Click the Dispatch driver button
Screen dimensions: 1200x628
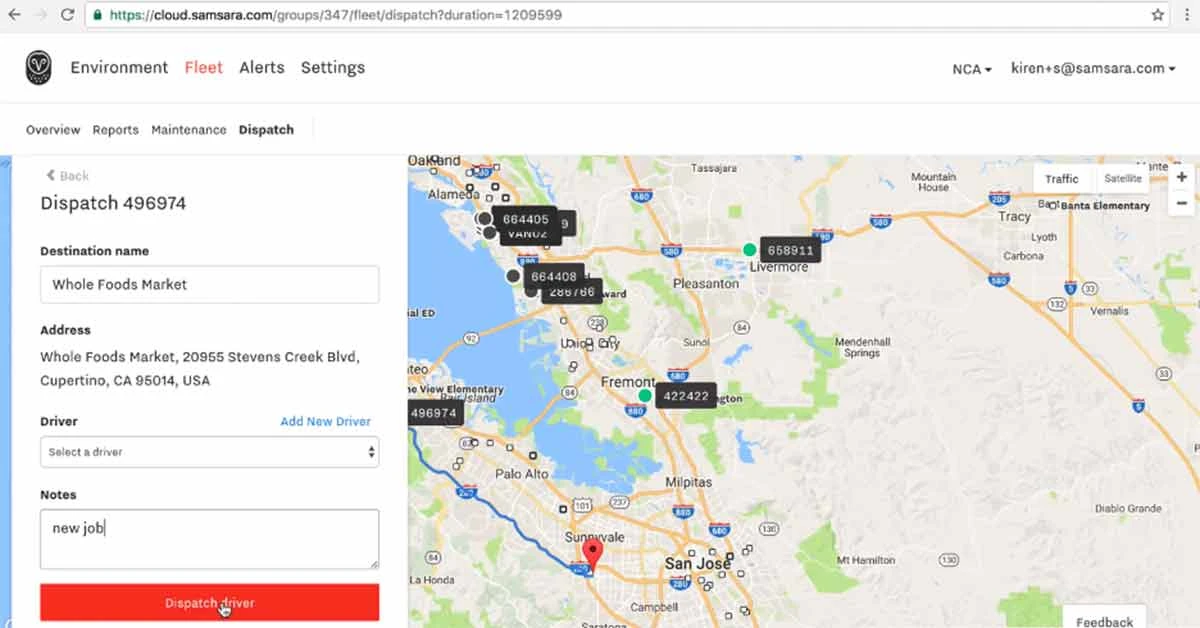(208, 602)
